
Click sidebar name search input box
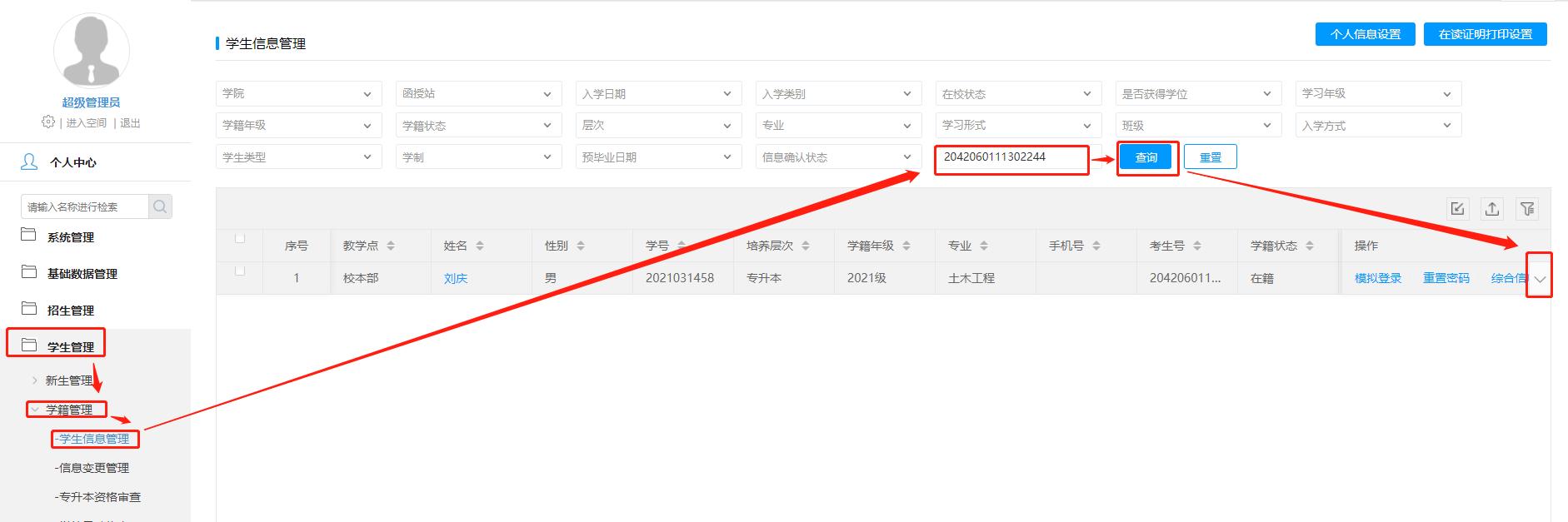(85, 206)
